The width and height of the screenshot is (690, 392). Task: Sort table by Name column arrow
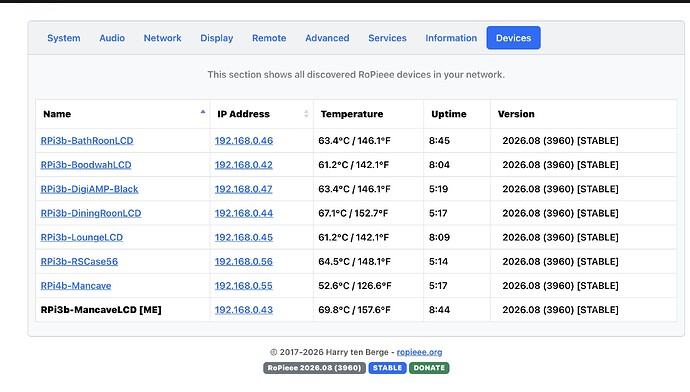tap(203, 113)
